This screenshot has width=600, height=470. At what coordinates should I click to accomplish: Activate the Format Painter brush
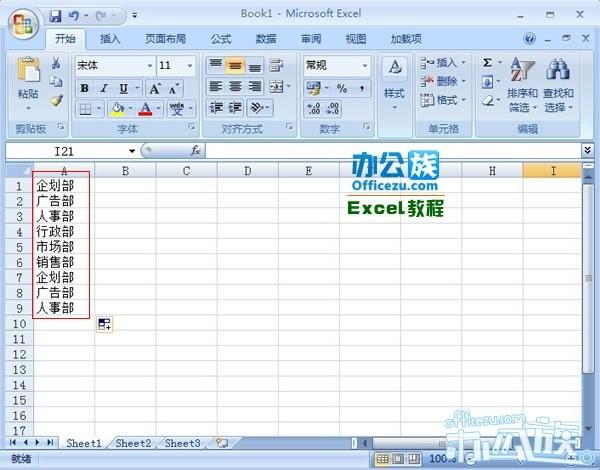[56, 101]
